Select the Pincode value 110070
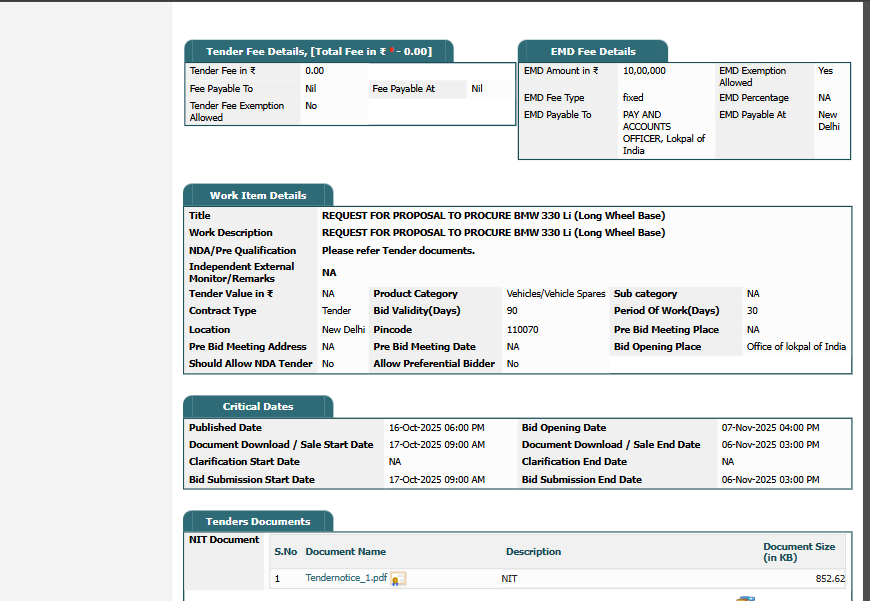The width and height of the screenshot is (870, 601). coord(523,330)
